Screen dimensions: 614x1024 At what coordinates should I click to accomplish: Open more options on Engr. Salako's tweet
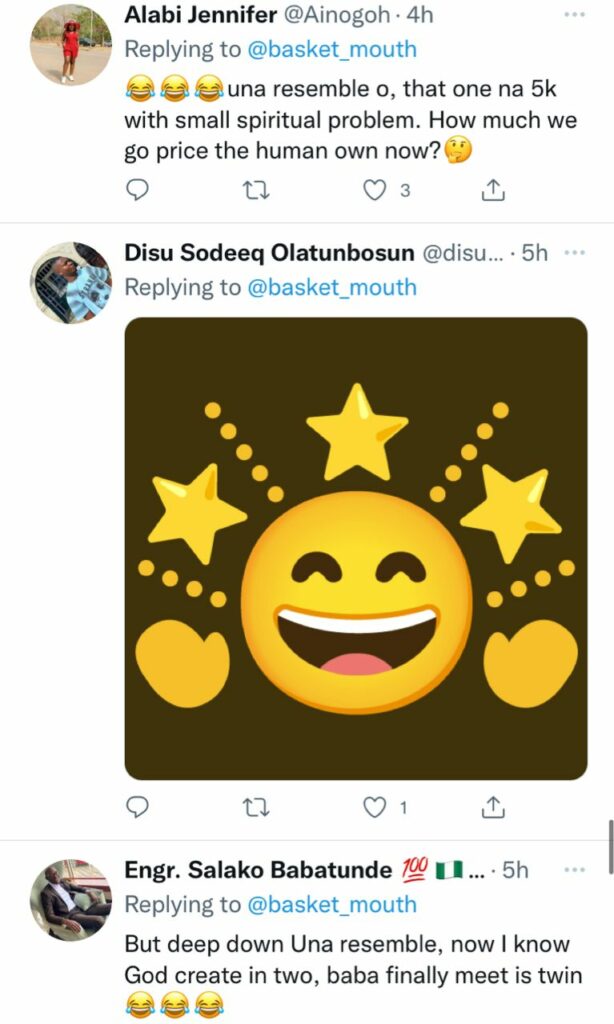[574, 869]
